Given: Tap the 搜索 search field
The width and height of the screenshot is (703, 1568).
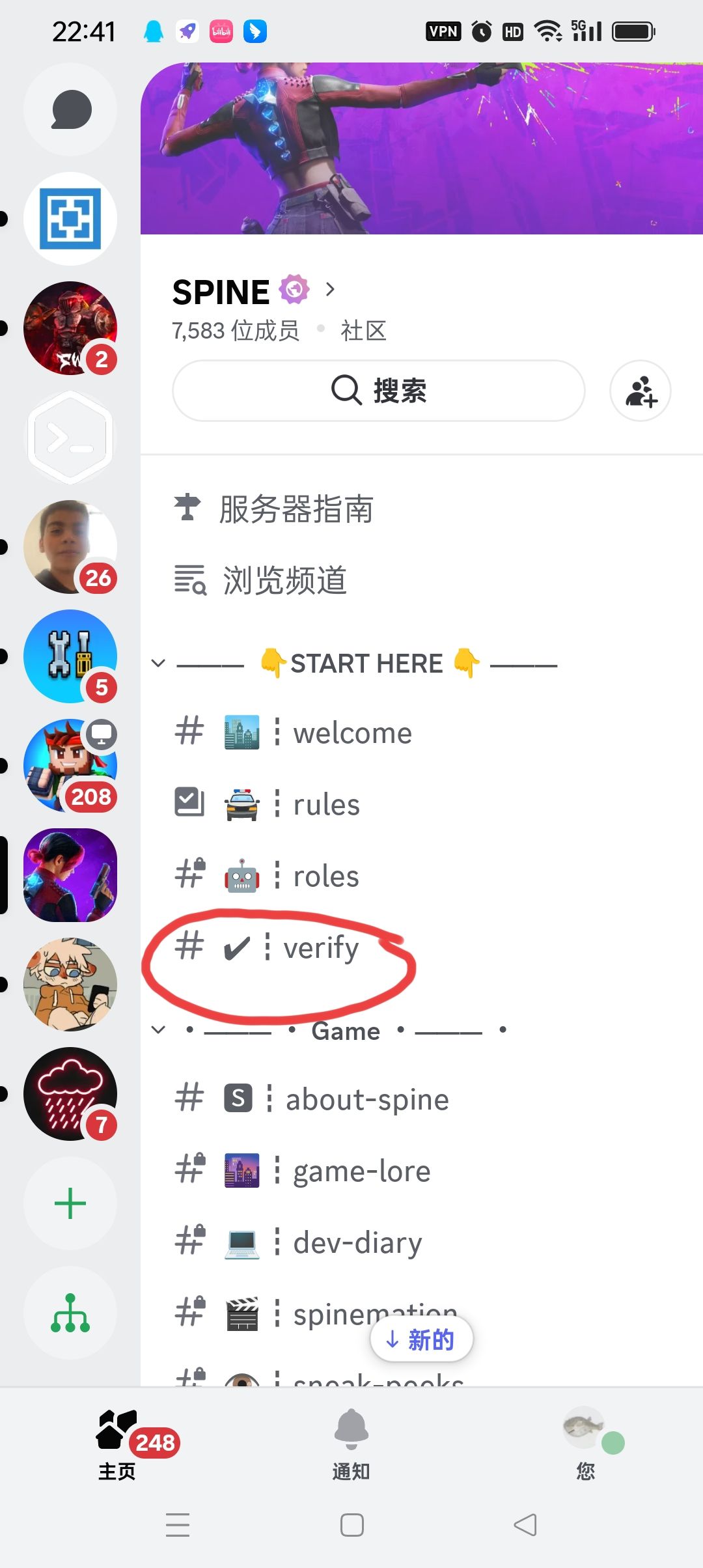Looking at the screenshot, I should tap(379, 391).
